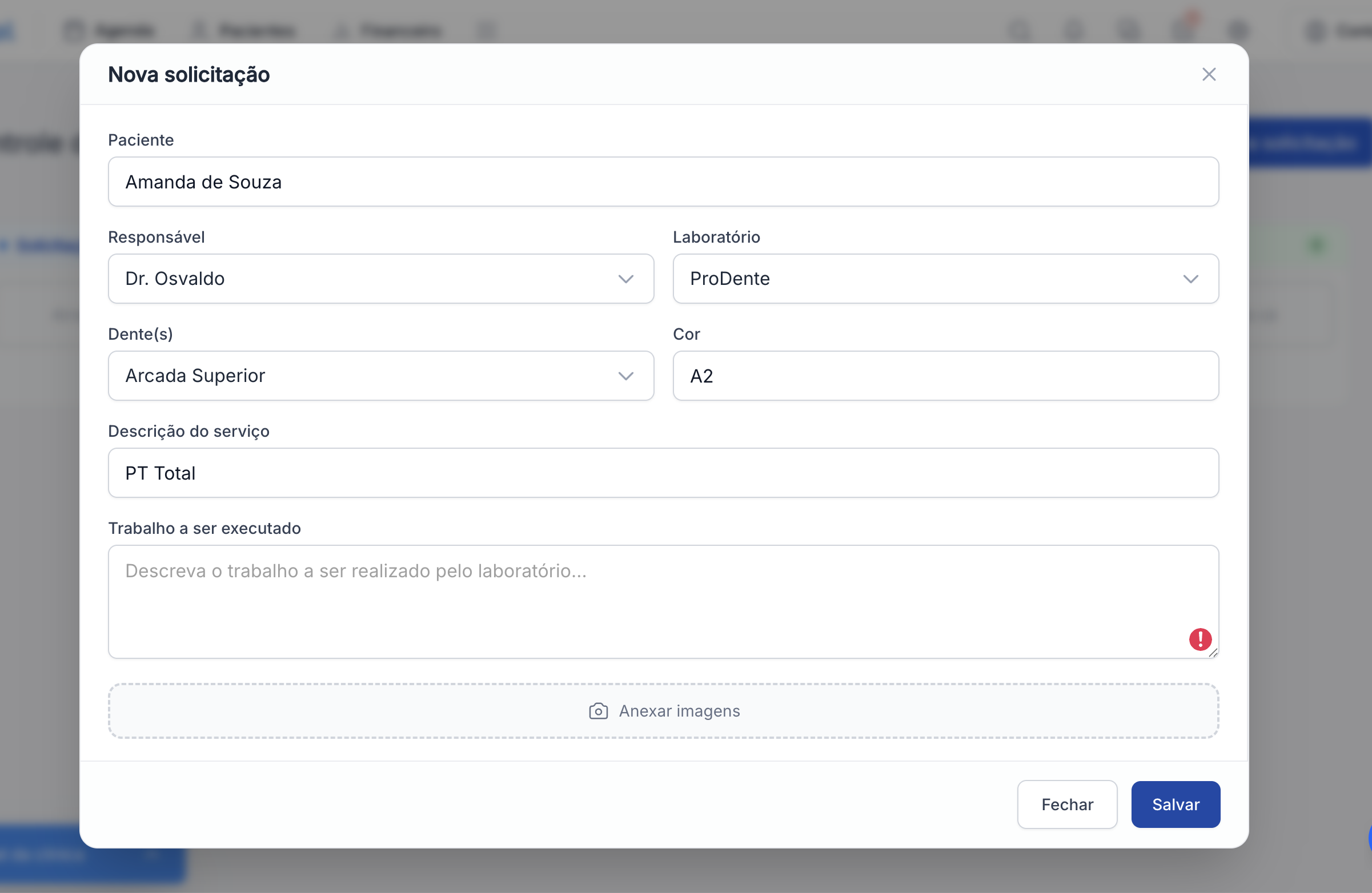Click the Anexar imagens text

pyautogui.click(x=679, y=711)
